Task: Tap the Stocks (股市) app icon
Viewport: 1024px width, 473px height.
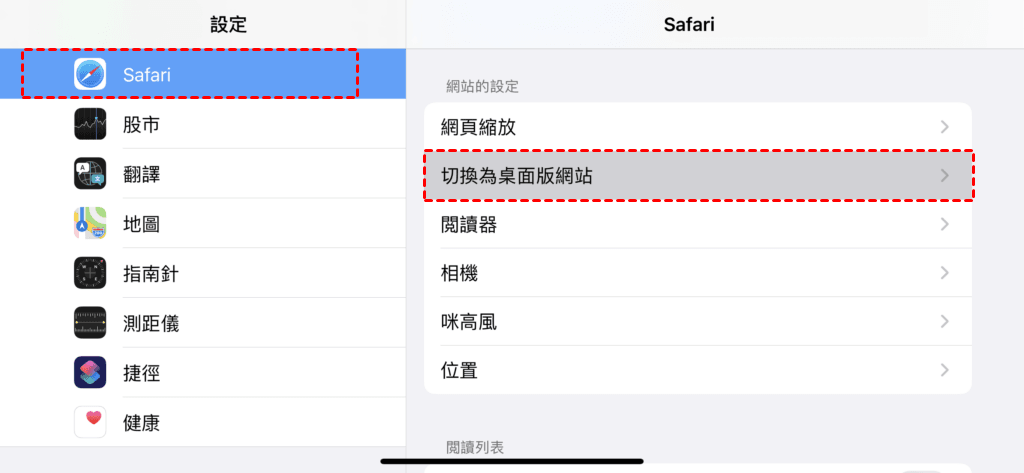Action: [90, 124]
